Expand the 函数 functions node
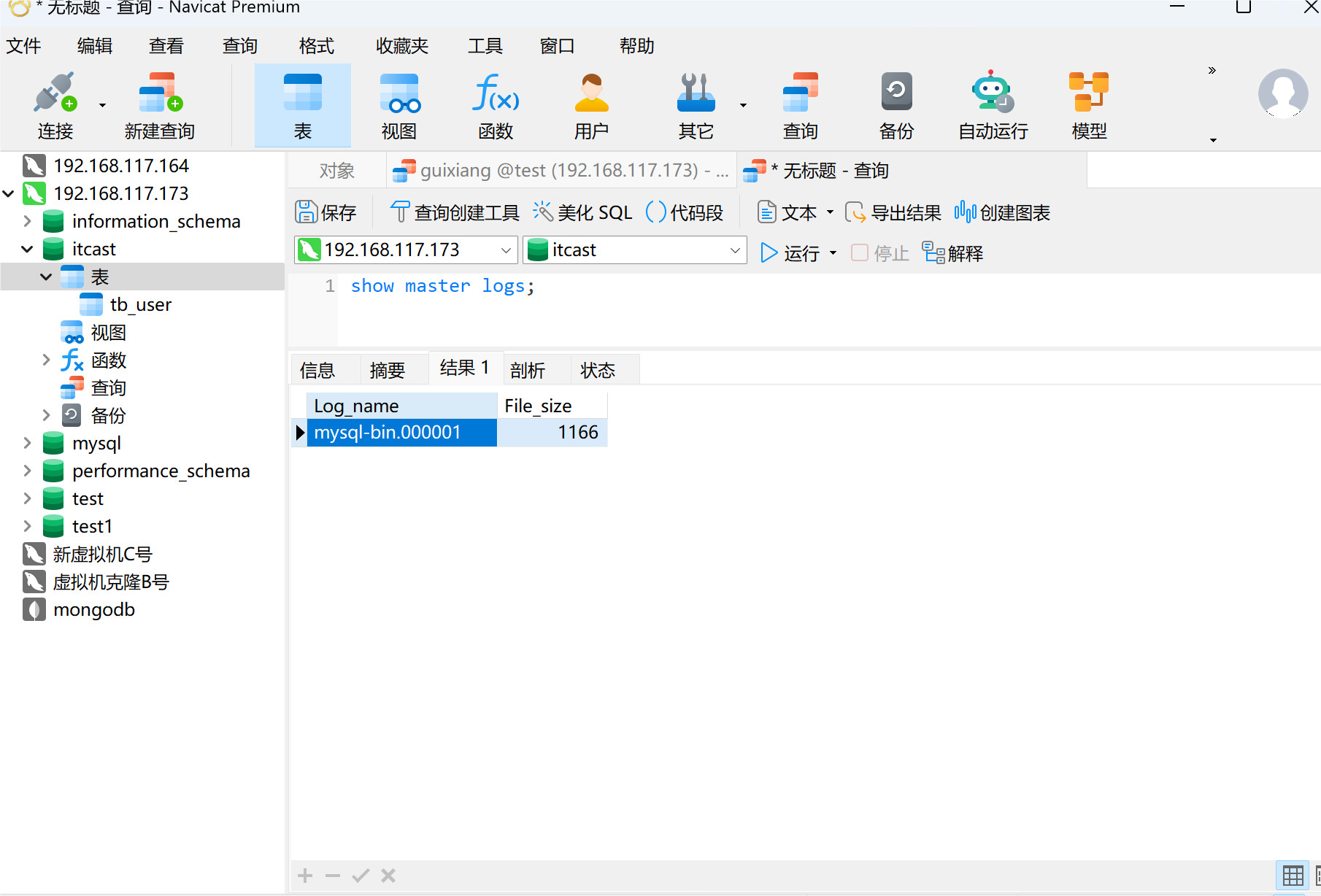The width and height of the screenshot is (1321, 896). point(46,360)
